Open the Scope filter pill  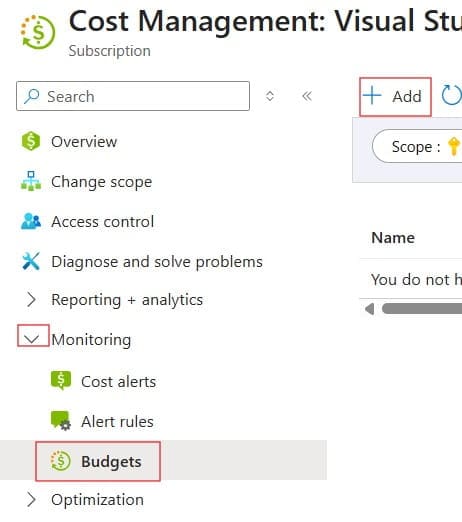pos(417,146)
